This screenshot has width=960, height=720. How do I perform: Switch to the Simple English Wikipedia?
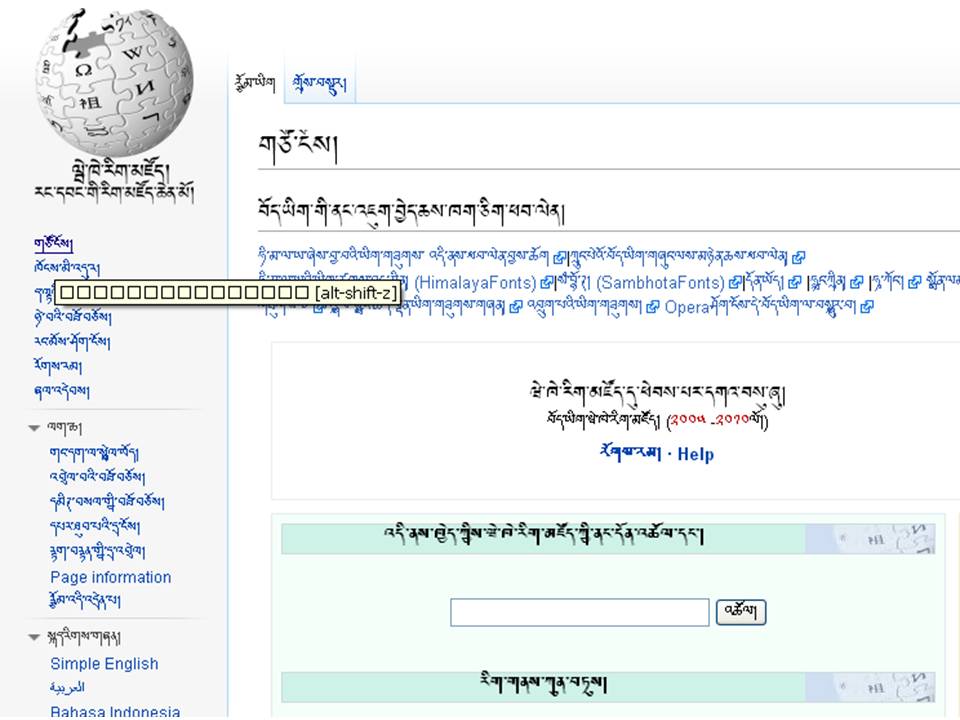(x=104, y=663)
